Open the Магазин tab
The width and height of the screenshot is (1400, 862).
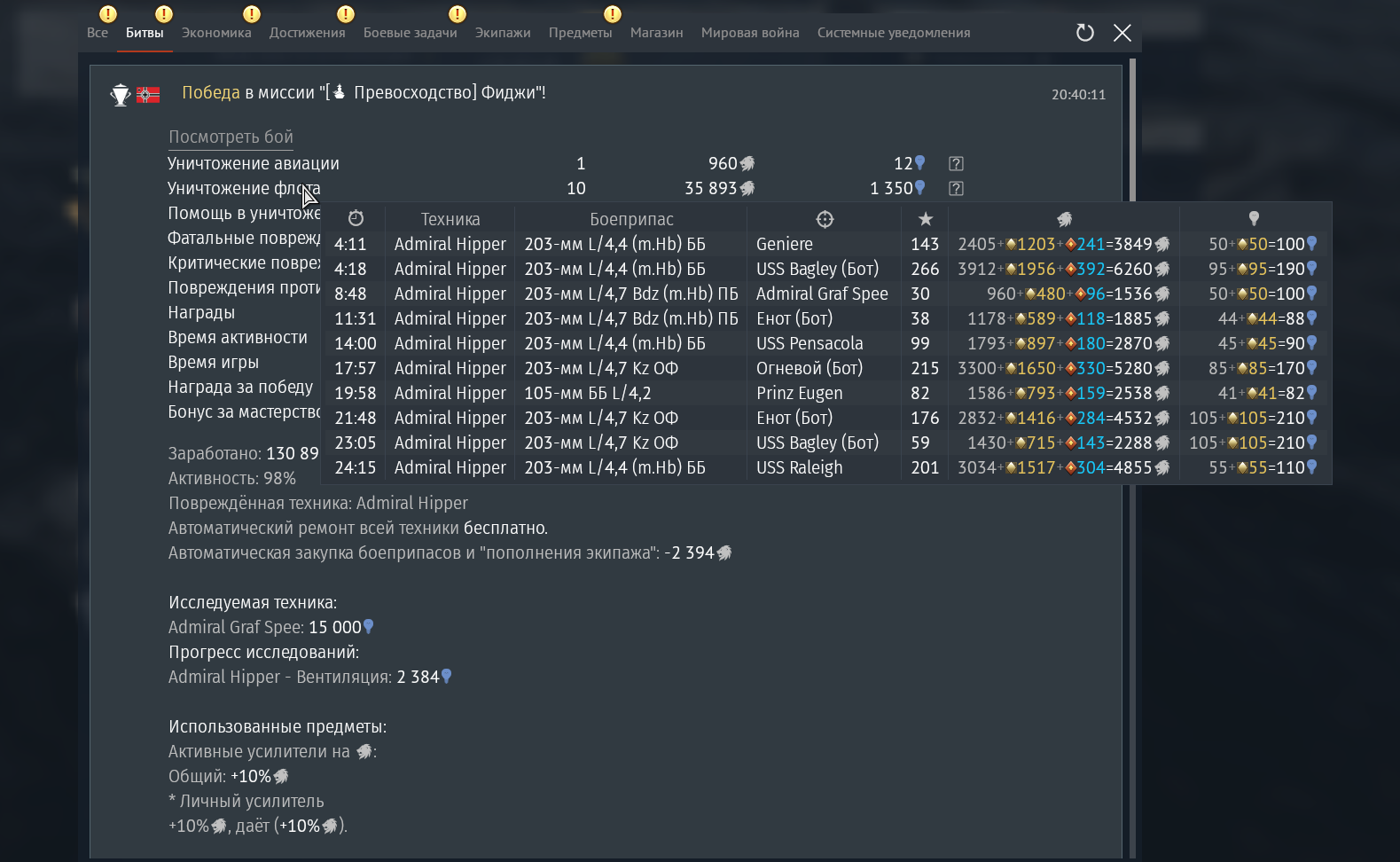click(656, 33)
